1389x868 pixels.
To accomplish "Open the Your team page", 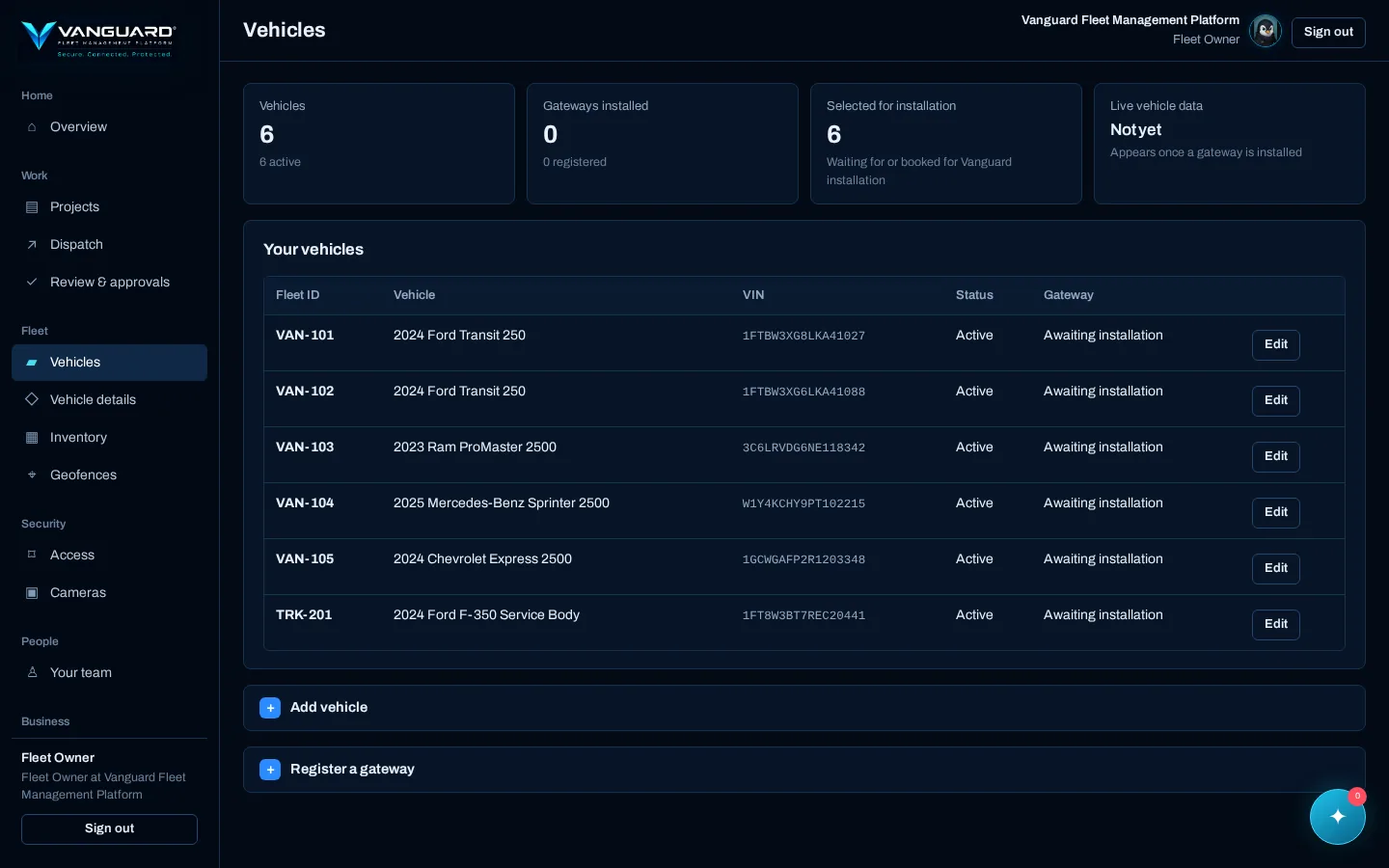I will pyautogui.click(x=109, y=673).
